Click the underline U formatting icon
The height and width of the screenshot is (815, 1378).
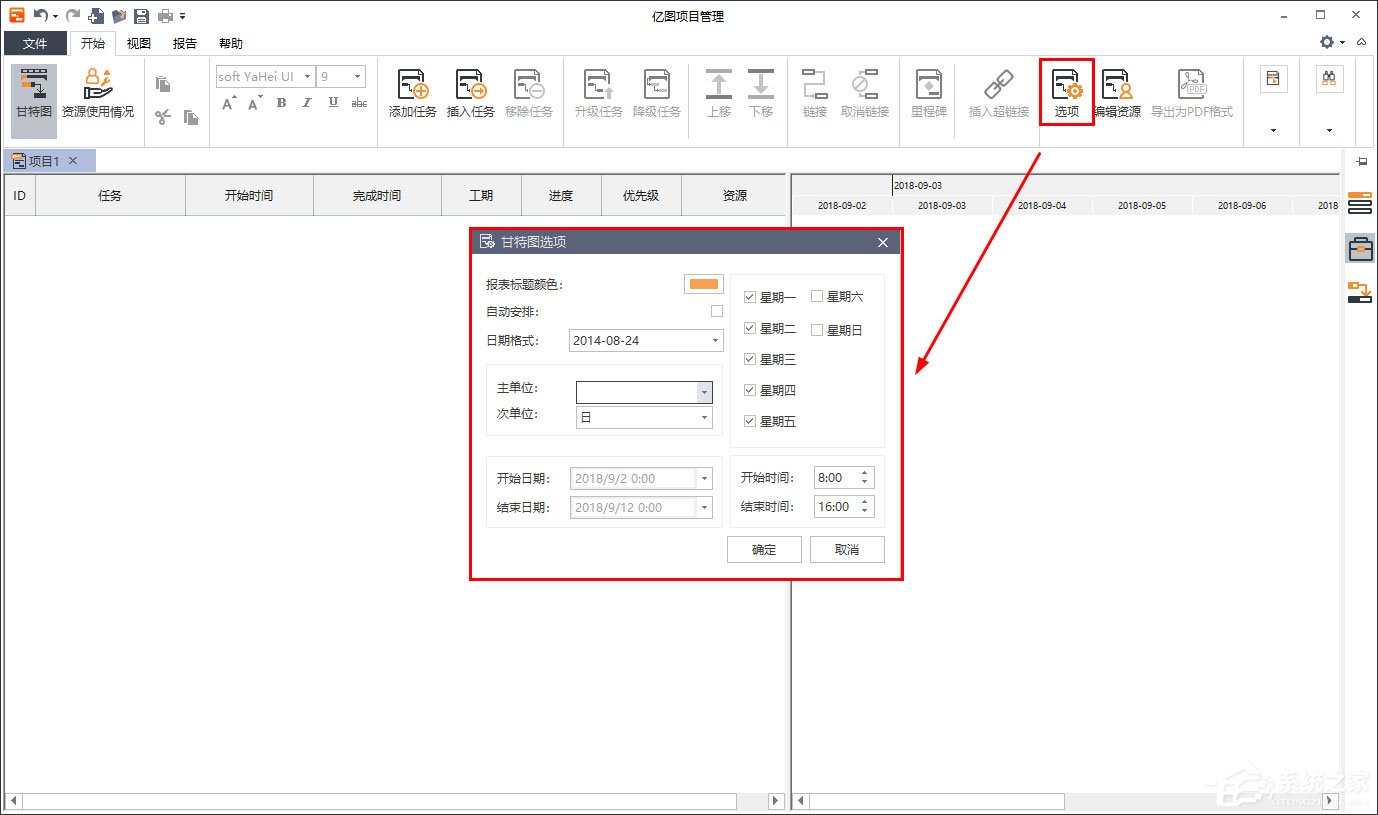tap(333, 103)
